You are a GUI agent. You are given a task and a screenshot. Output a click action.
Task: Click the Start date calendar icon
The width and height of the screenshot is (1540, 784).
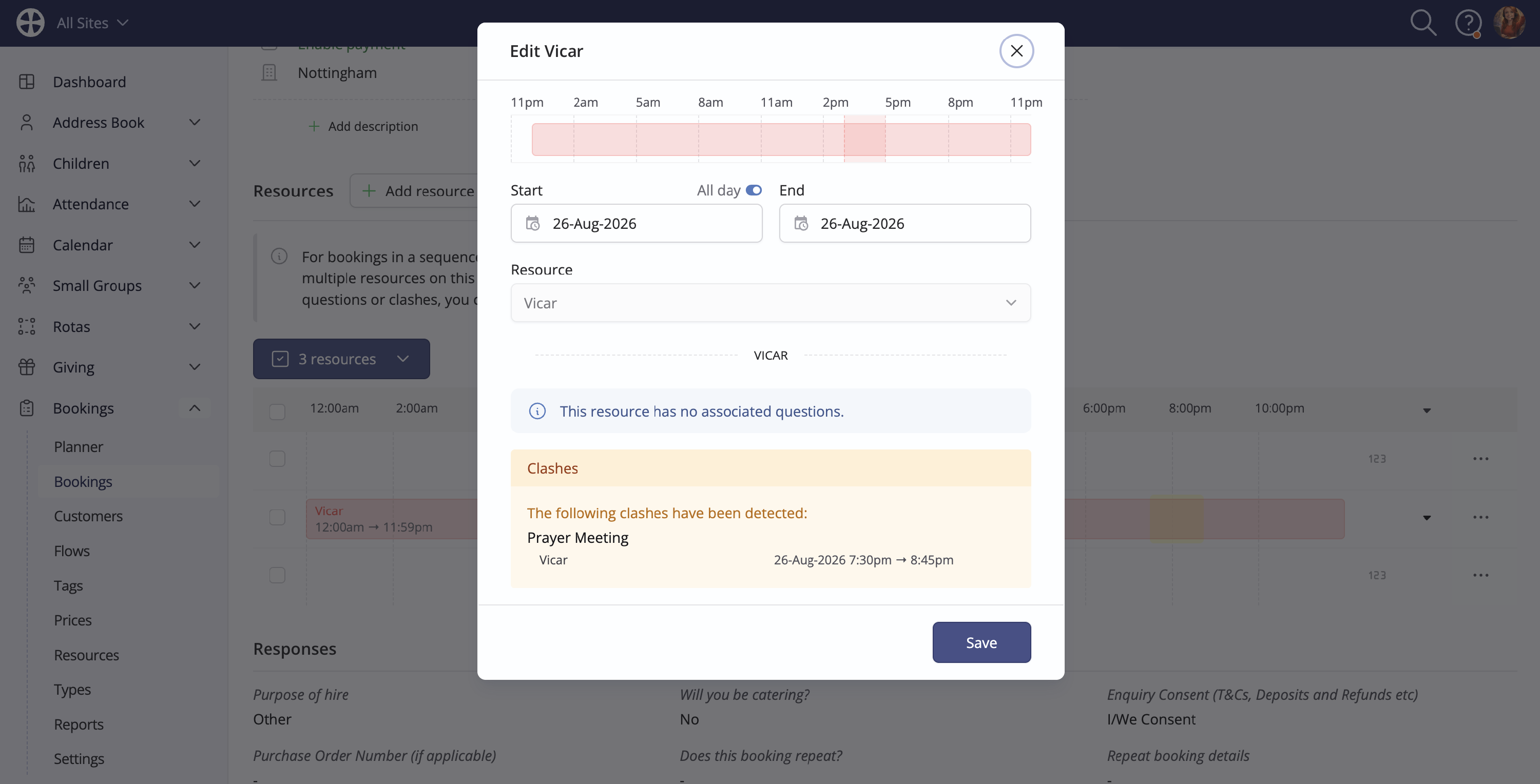(532, 224)
